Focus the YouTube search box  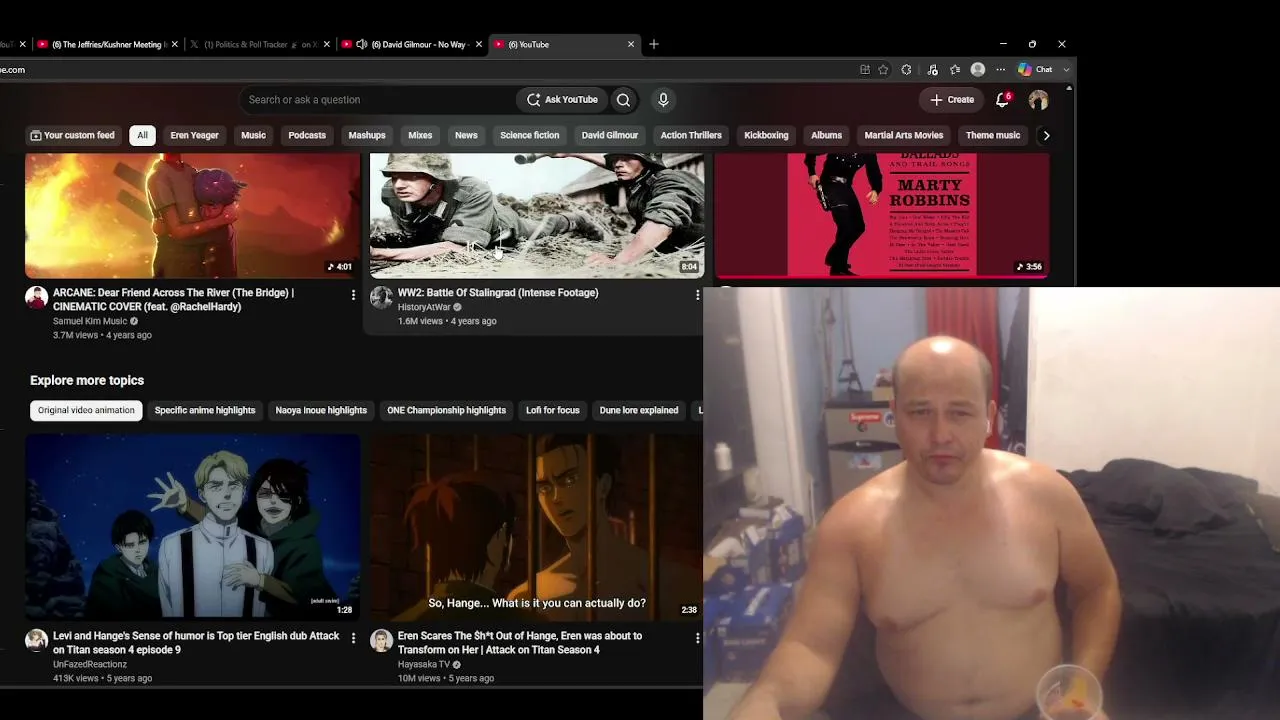378,100
